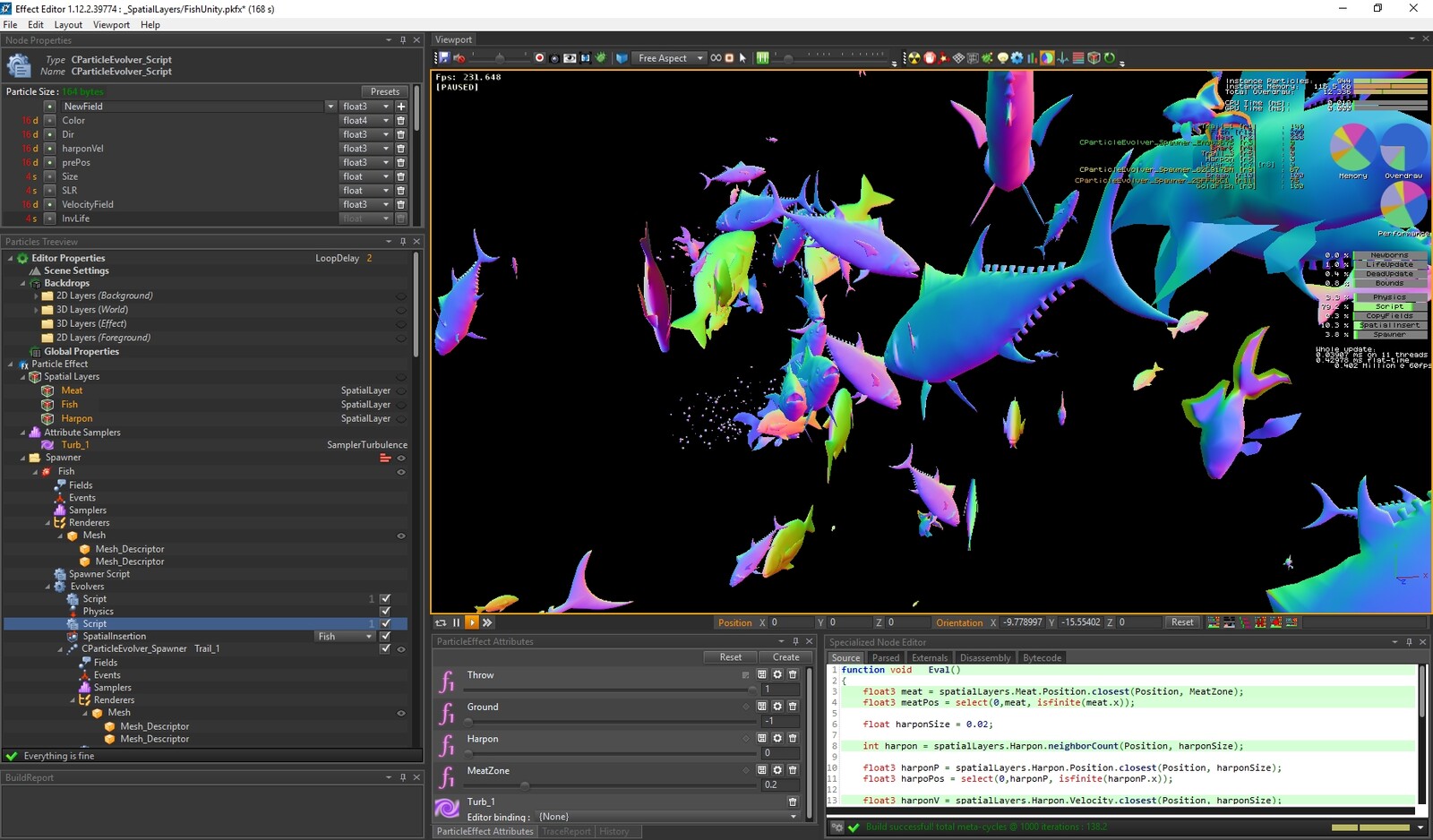Image resolution: width=1433 pixels, height=840 pixels.
Task: Click the profiler bars icon in viewport toolbar
Action: point(1030,57)
